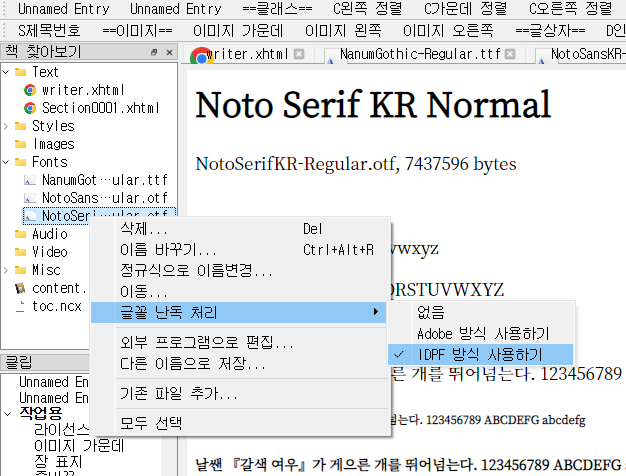Viewport: 626px width, 476px height.
Task: Click the font file icon of NotoSans…ular.otf
Action: coord(30,198)
